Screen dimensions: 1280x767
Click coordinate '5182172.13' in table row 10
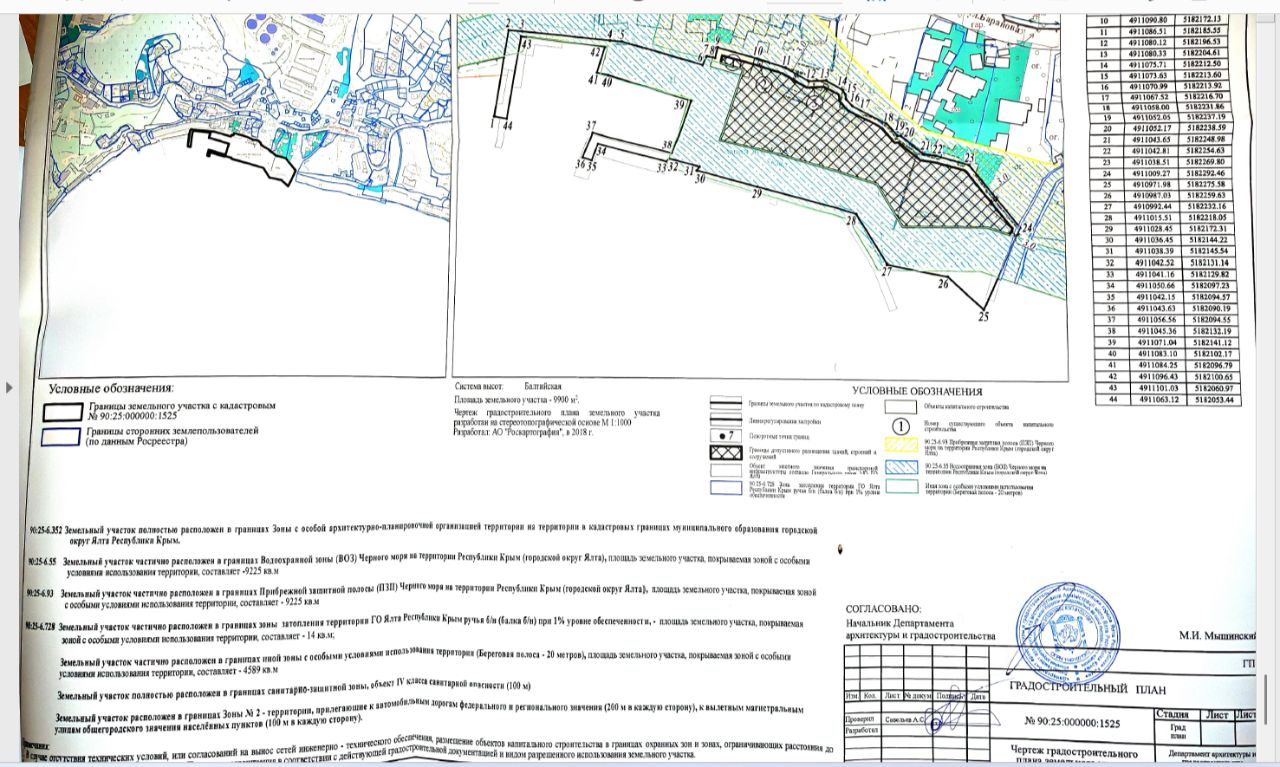[x=1201, y=20]
